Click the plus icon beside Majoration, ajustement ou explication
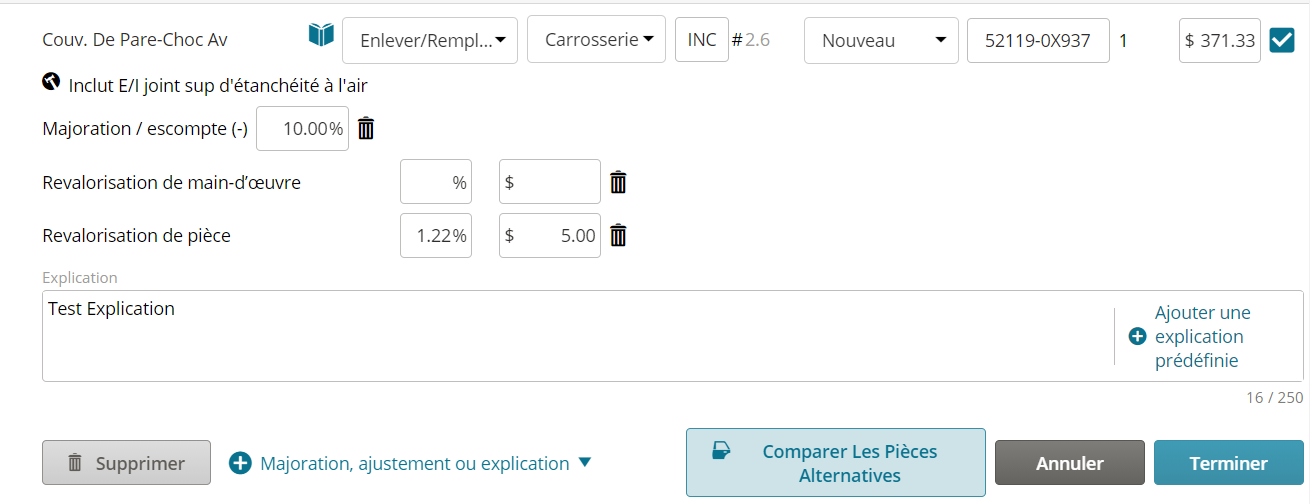Image resolution: width=1310 pixels, height=504 pixels. [240, 463]
